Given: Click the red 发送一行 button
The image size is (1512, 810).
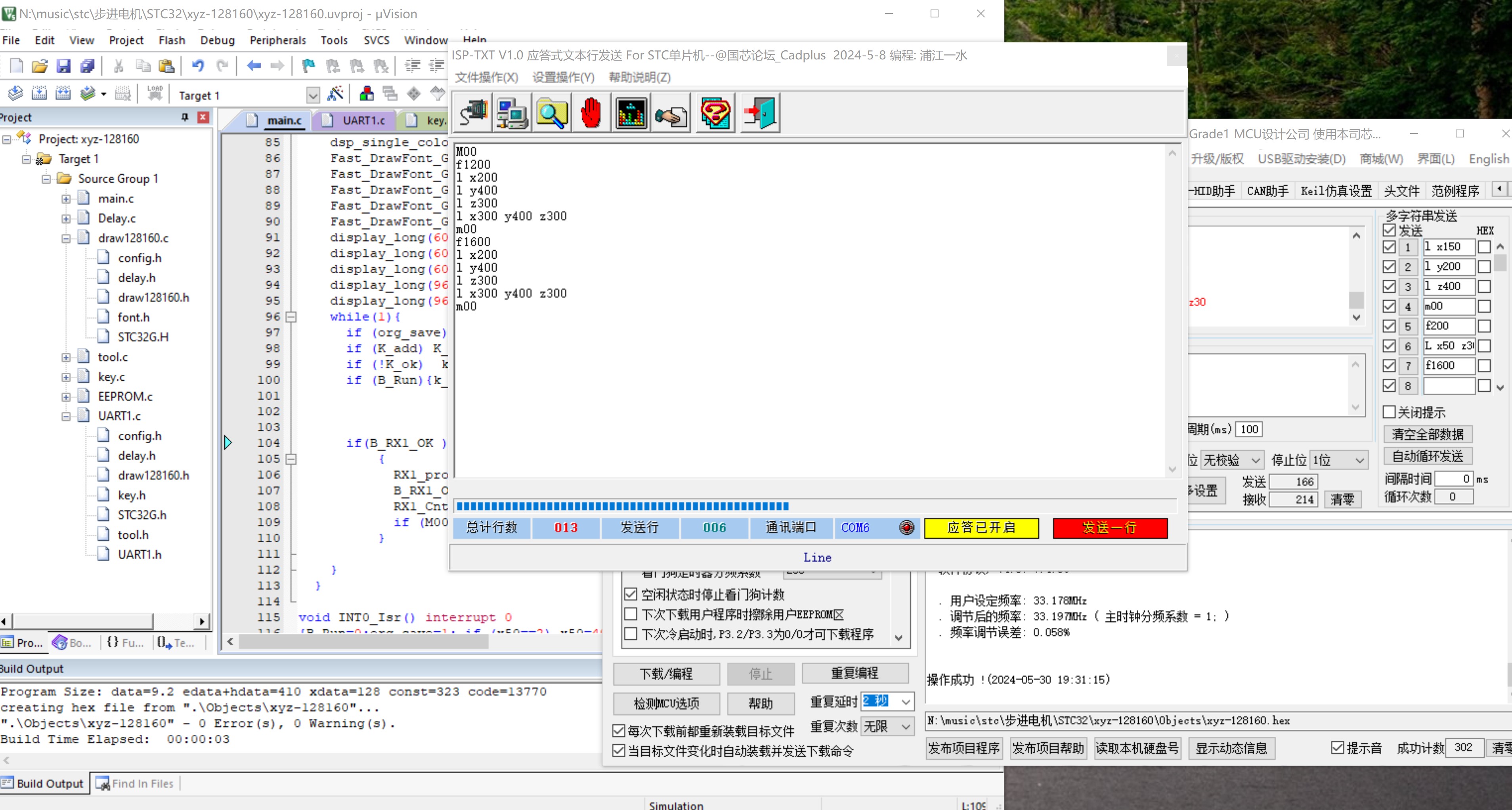Looking at the screenshot, I should (1110, 528).
